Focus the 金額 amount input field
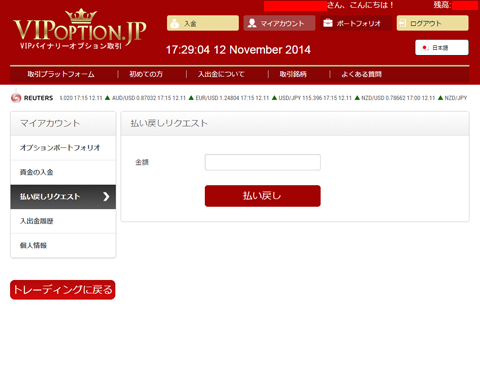Image resolution: width=480 pixels, height=380 pixels. click(263, 162)
